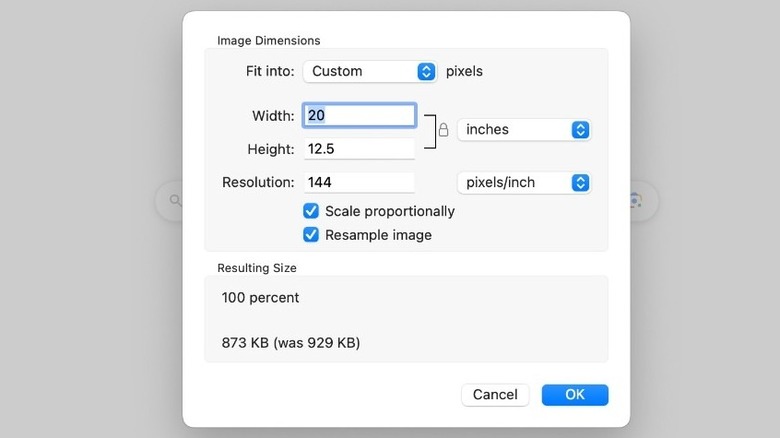Open the inches unit dropdown
Viewport: 780px width, 438px height.
coord(523,130)
